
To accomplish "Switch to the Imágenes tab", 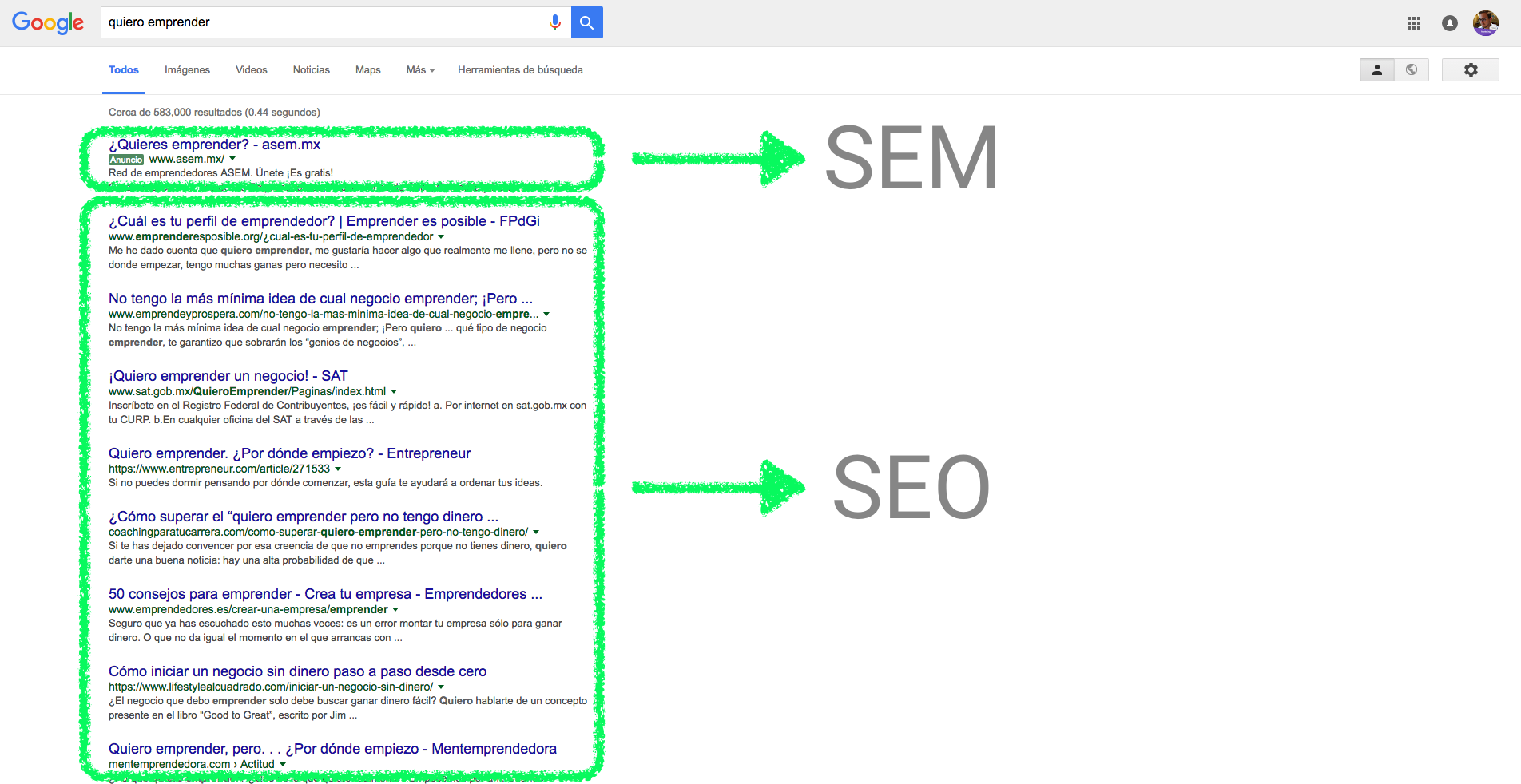I will pos(187,70).
